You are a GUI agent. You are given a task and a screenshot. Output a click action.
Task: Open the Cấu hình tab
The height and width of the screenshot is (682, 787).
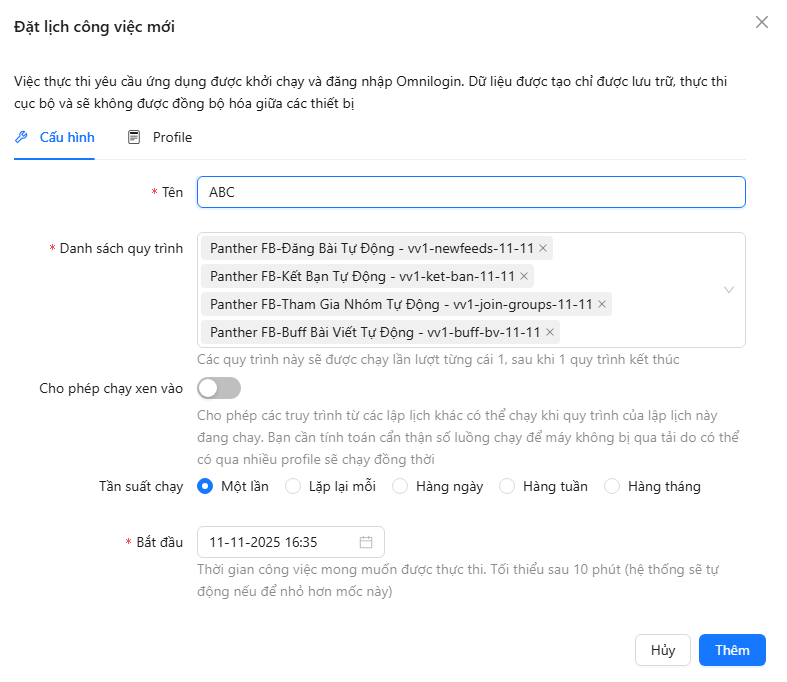click(67, 137)
